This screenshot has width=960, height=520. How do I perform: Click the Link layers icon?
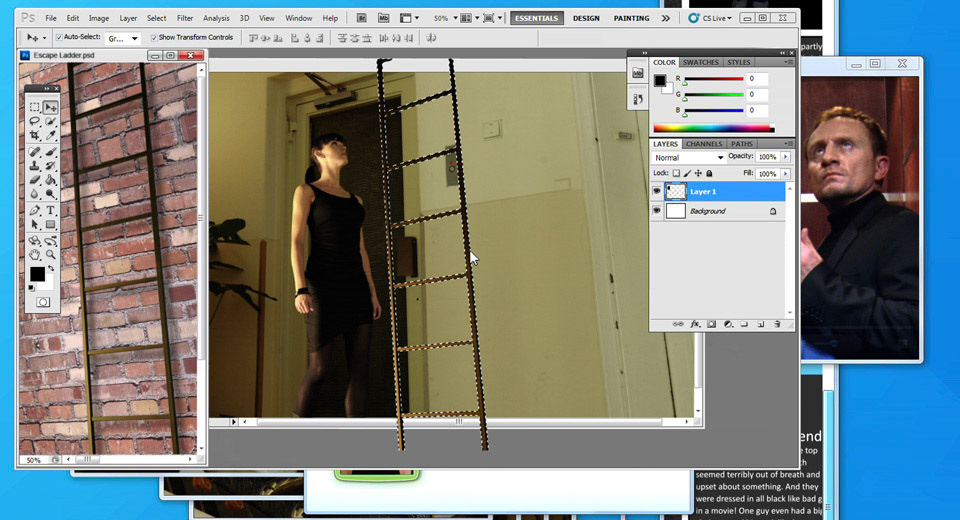tap(678, 324)
